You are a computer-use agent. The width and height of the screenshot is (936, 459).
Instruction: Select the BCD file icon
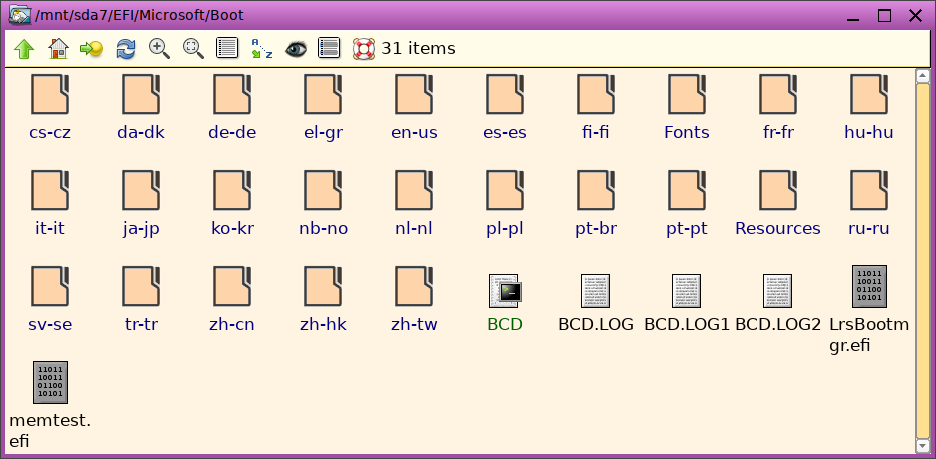point(505,291)
